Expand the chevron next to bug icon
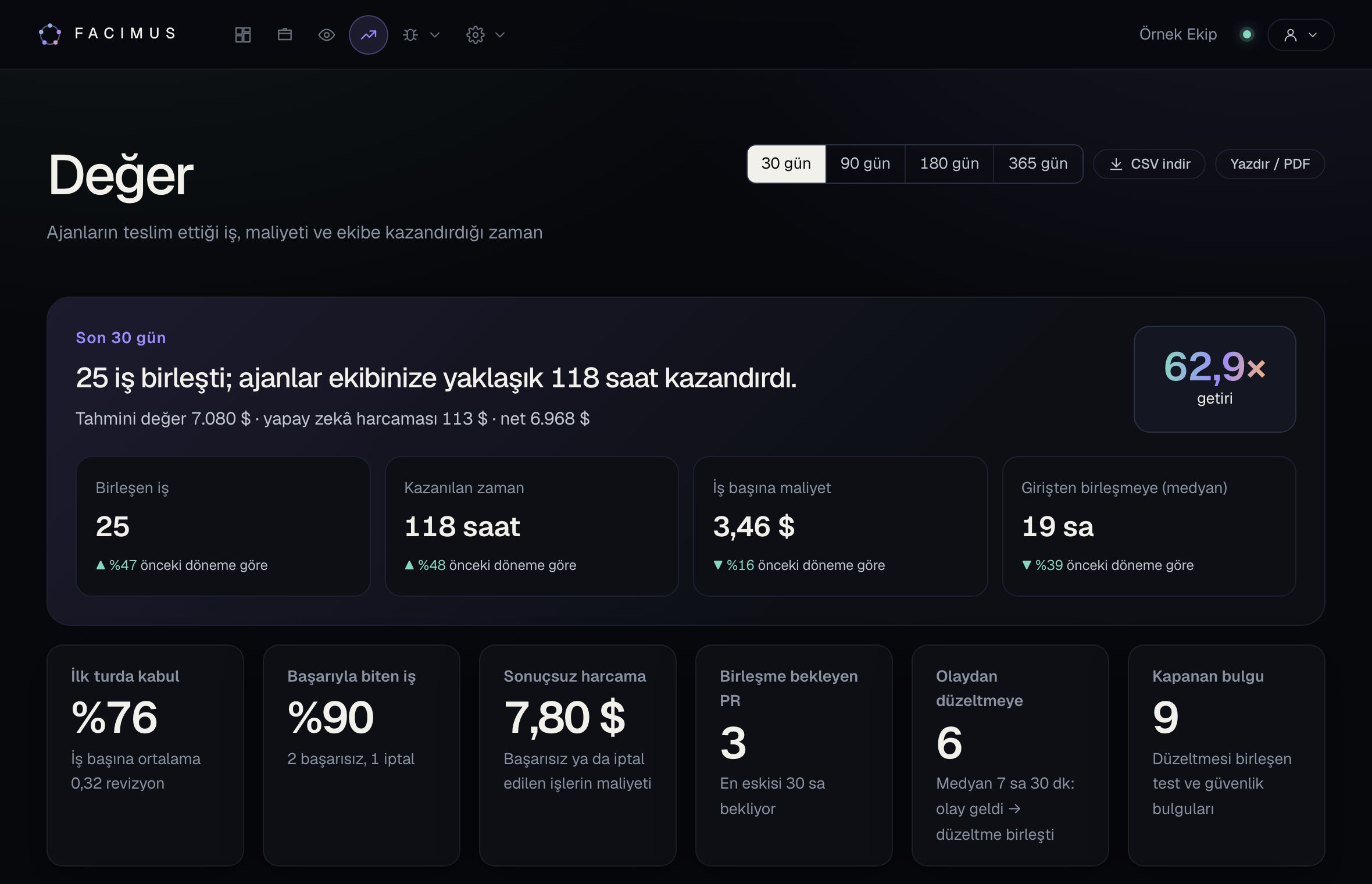1372x884 pixels. coord(434,35)
